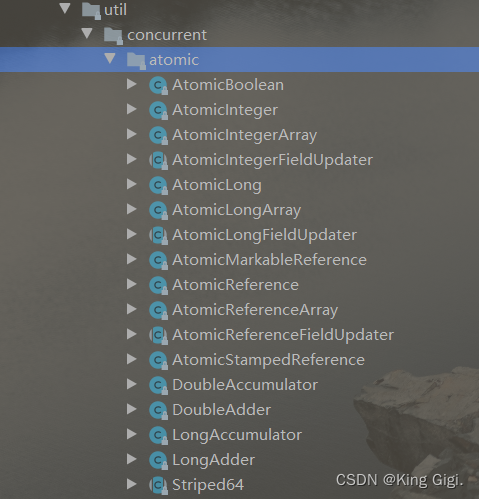Click the AtomicBoolean class icon

click(x=158, y=85)
